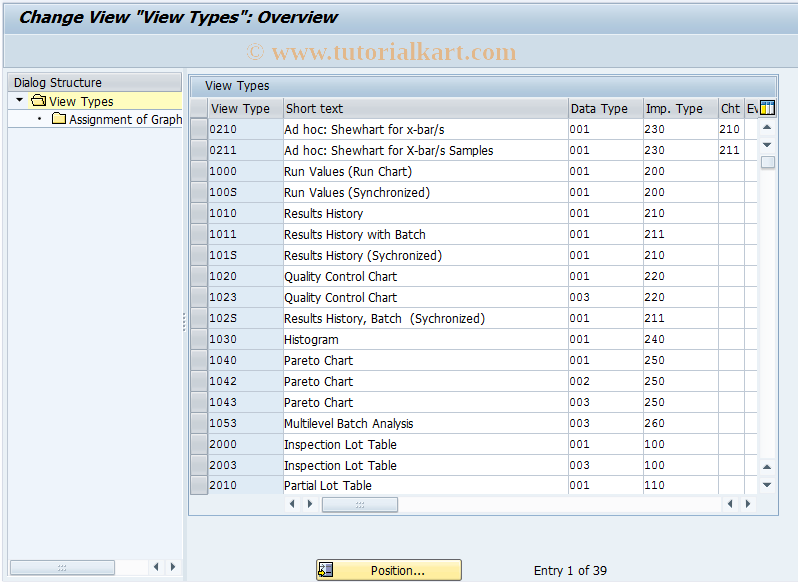This screenshot has height=582, width=798.
Task: Click the 'Ad hoc: Shewhart for x-bar/s' cell
Action: 425,129
